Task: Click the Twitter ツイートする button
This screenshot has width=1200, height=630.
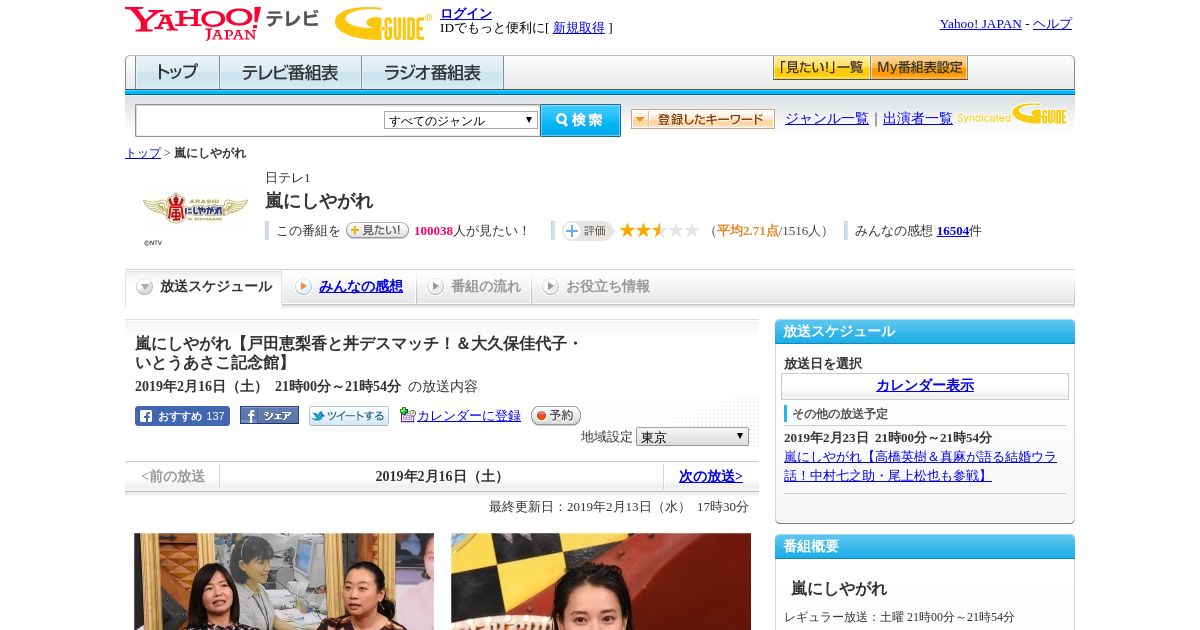Action: 349,416
